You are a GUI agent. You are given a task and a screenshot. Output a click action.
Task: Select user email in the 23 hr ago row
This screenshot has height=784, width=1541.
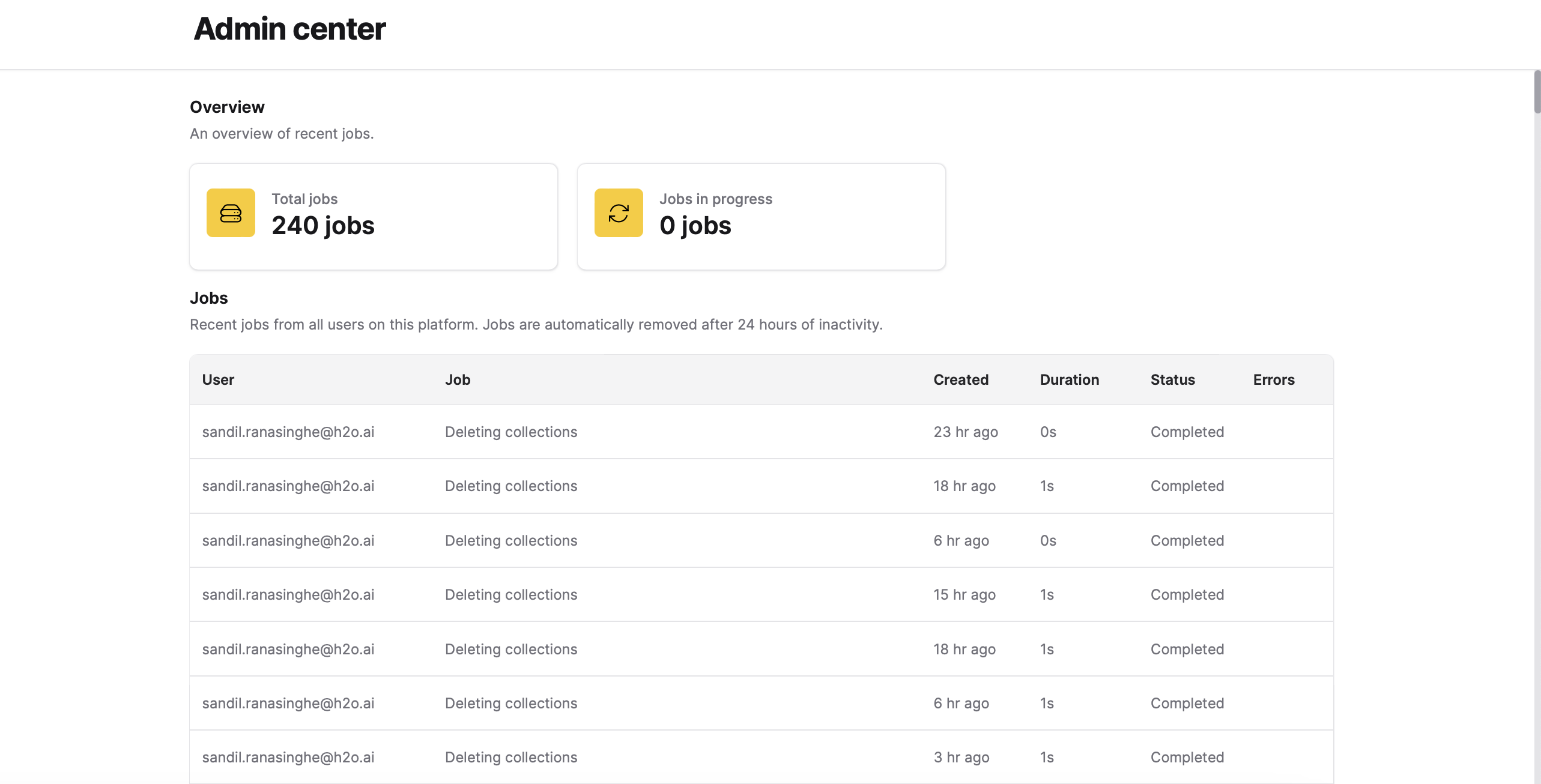tap(288, 432)
